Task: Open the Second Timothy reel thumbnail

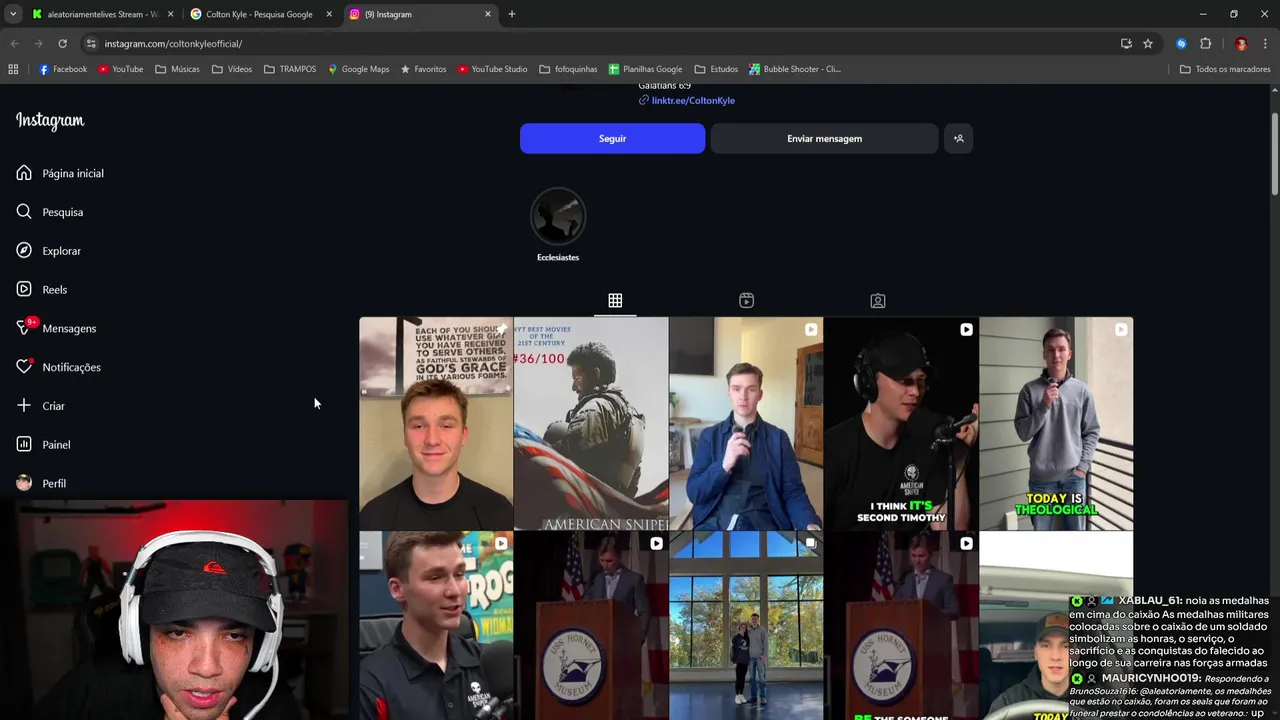Action: click(901, 424)
